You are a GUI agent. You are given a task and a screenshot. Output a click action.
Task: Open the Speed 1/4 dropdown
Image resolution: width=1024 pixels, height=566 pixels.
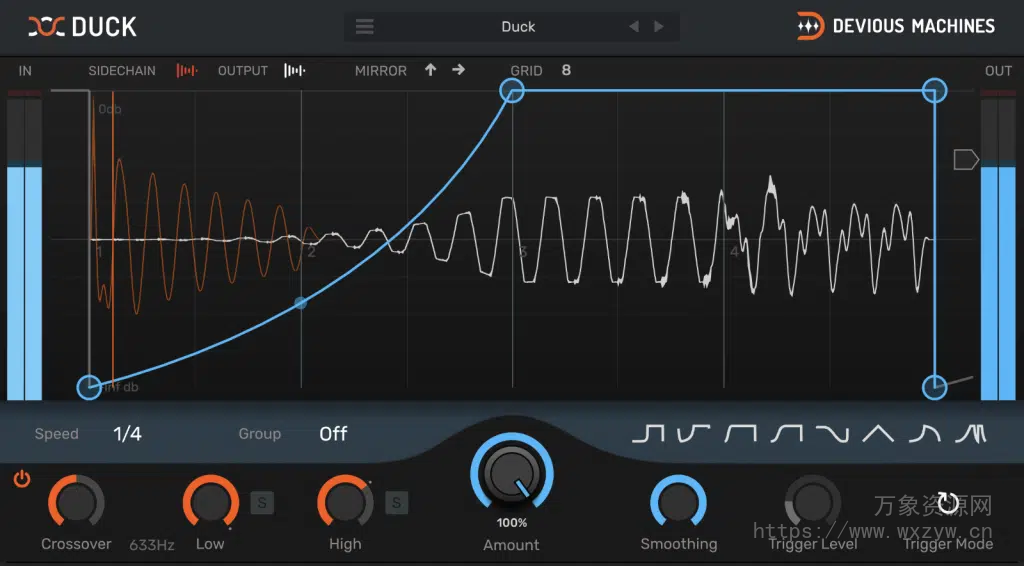click(127, 434)
